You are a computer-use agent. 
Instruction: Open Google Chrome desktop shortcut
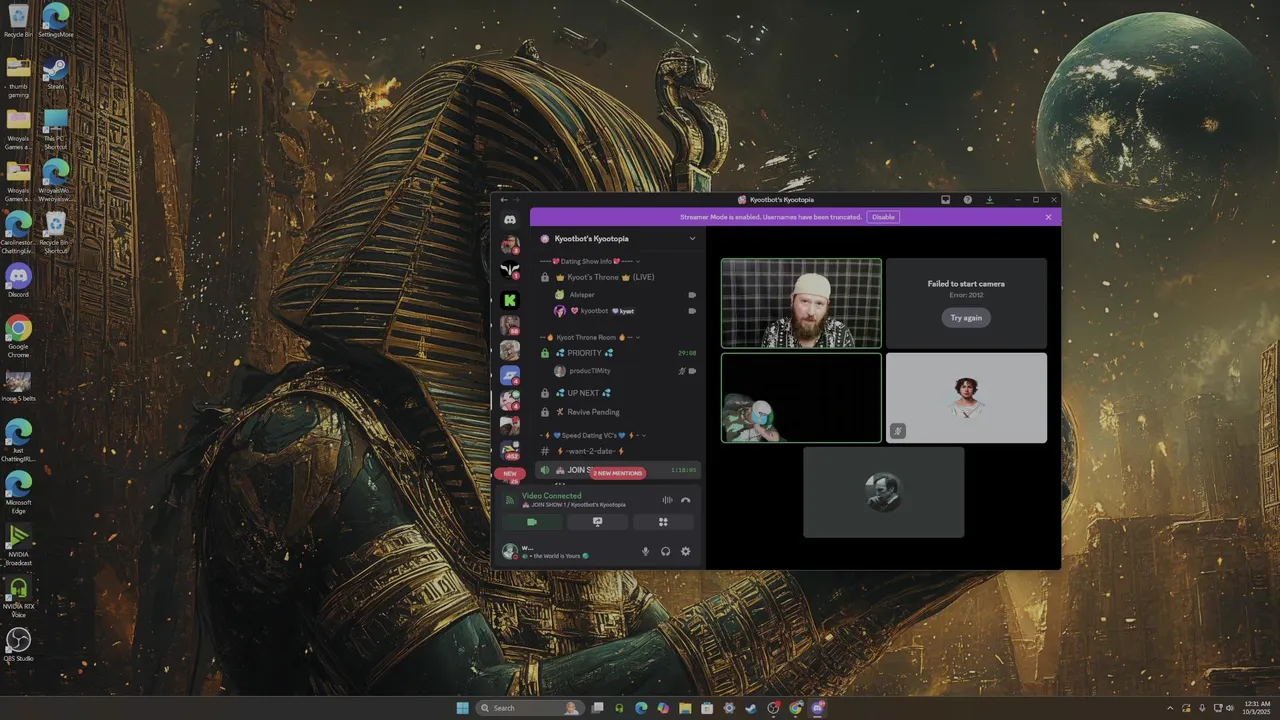pos(18,336)
